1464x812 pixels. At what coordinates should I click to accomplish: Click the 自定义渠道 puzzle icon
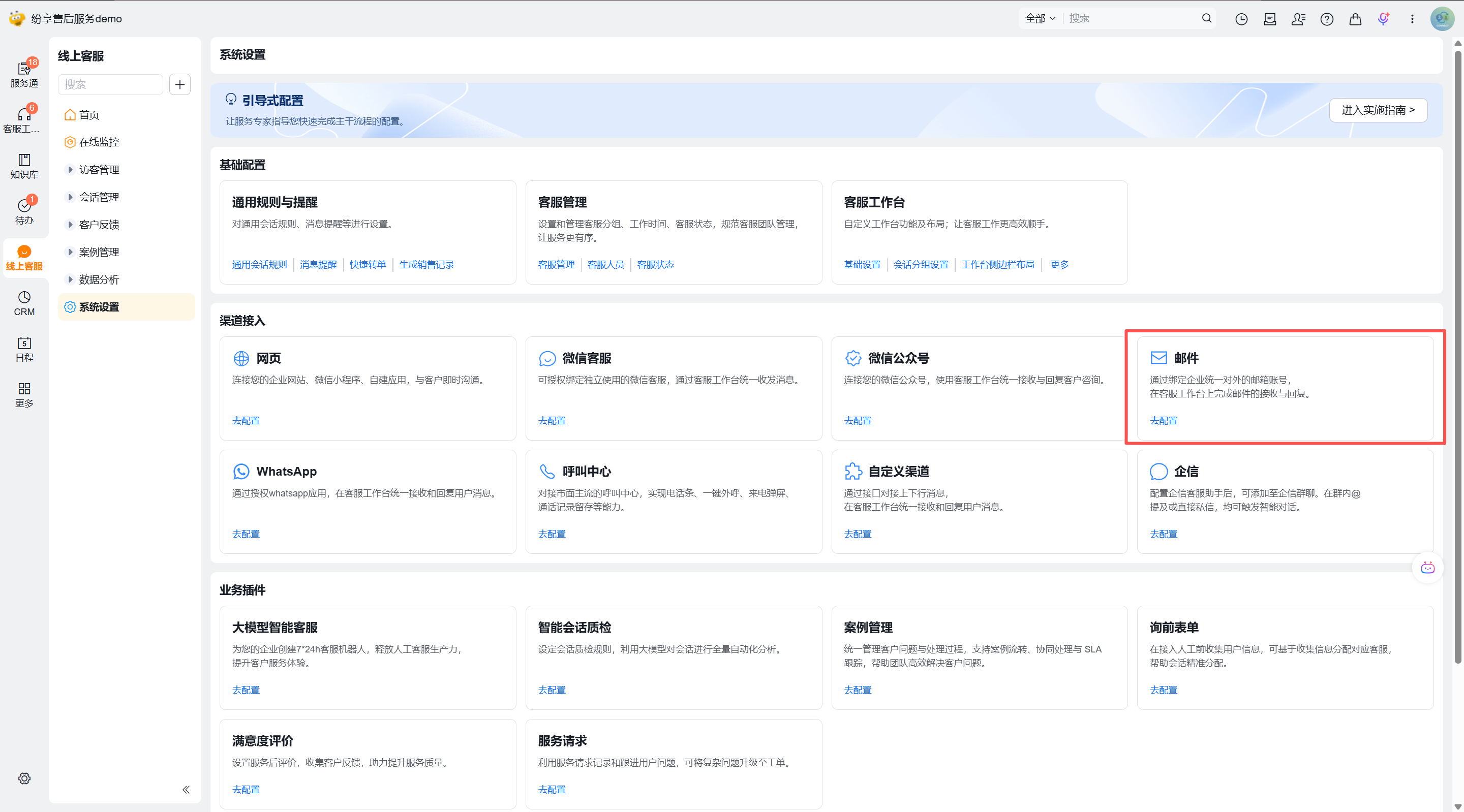point(852,471)
